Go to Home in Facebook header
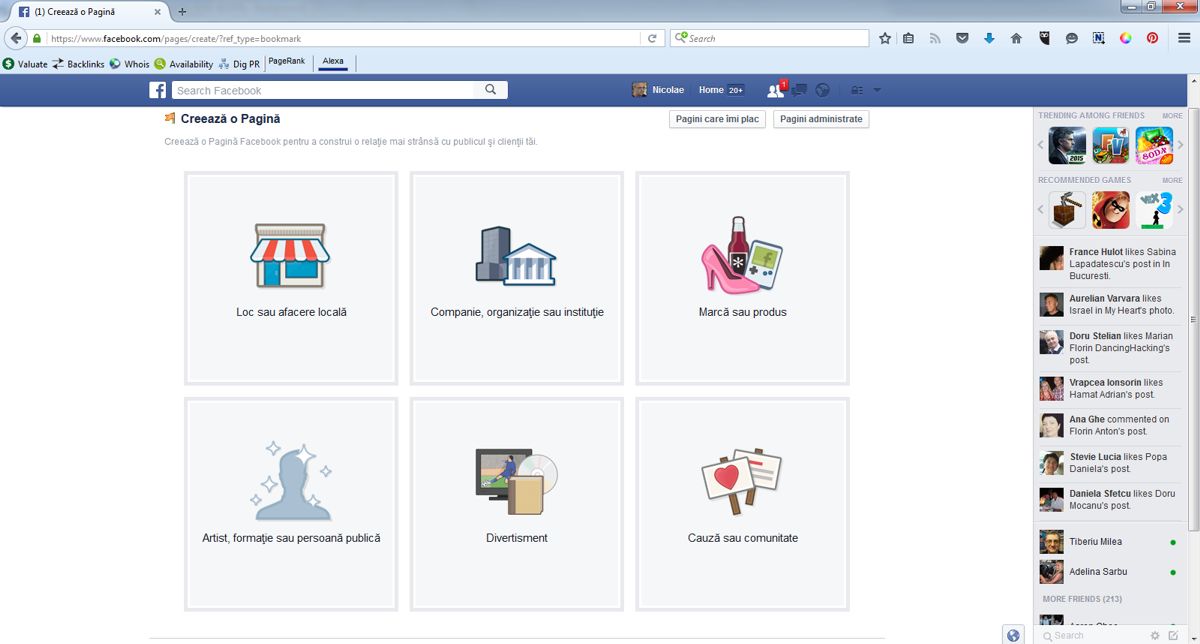The width and height of the screenshot is (1200, 644). (x=711, y=90)
